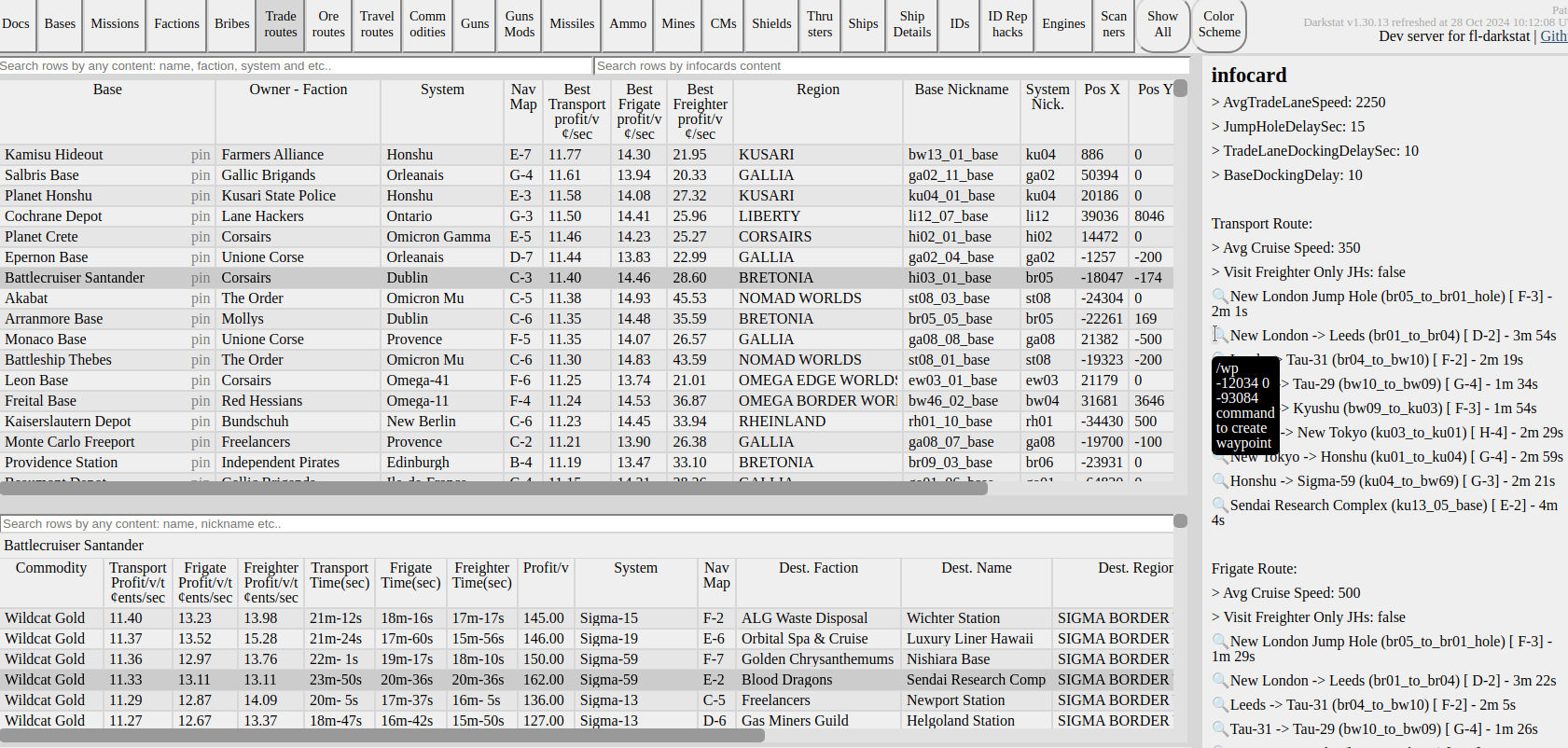The width and height of the screenshot is (1568, 748).
Task: Click the Color Scheme button
Action: tap(1219, 24)
